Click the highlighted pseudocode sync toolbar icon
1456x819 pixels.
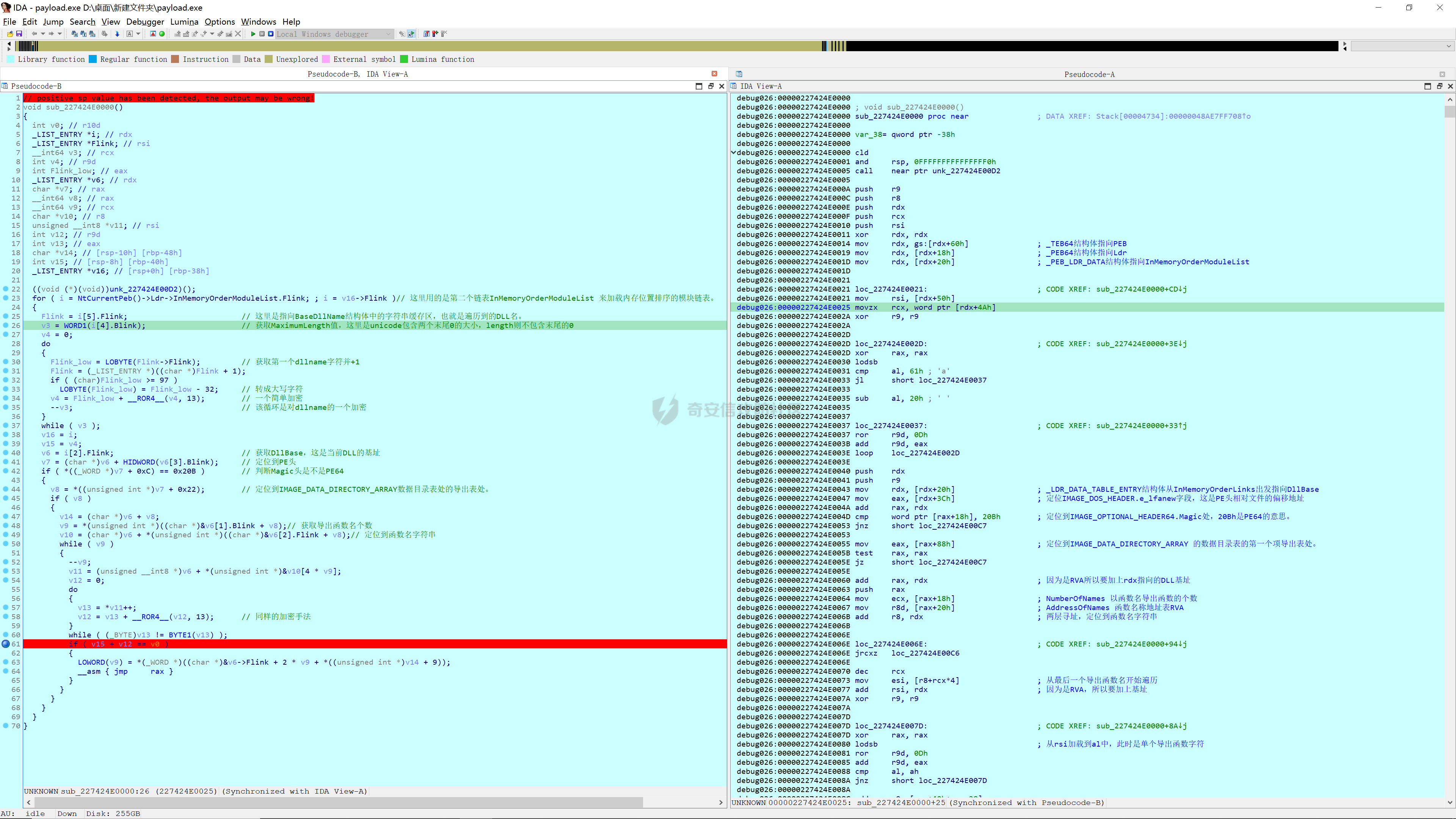point(411,34)
